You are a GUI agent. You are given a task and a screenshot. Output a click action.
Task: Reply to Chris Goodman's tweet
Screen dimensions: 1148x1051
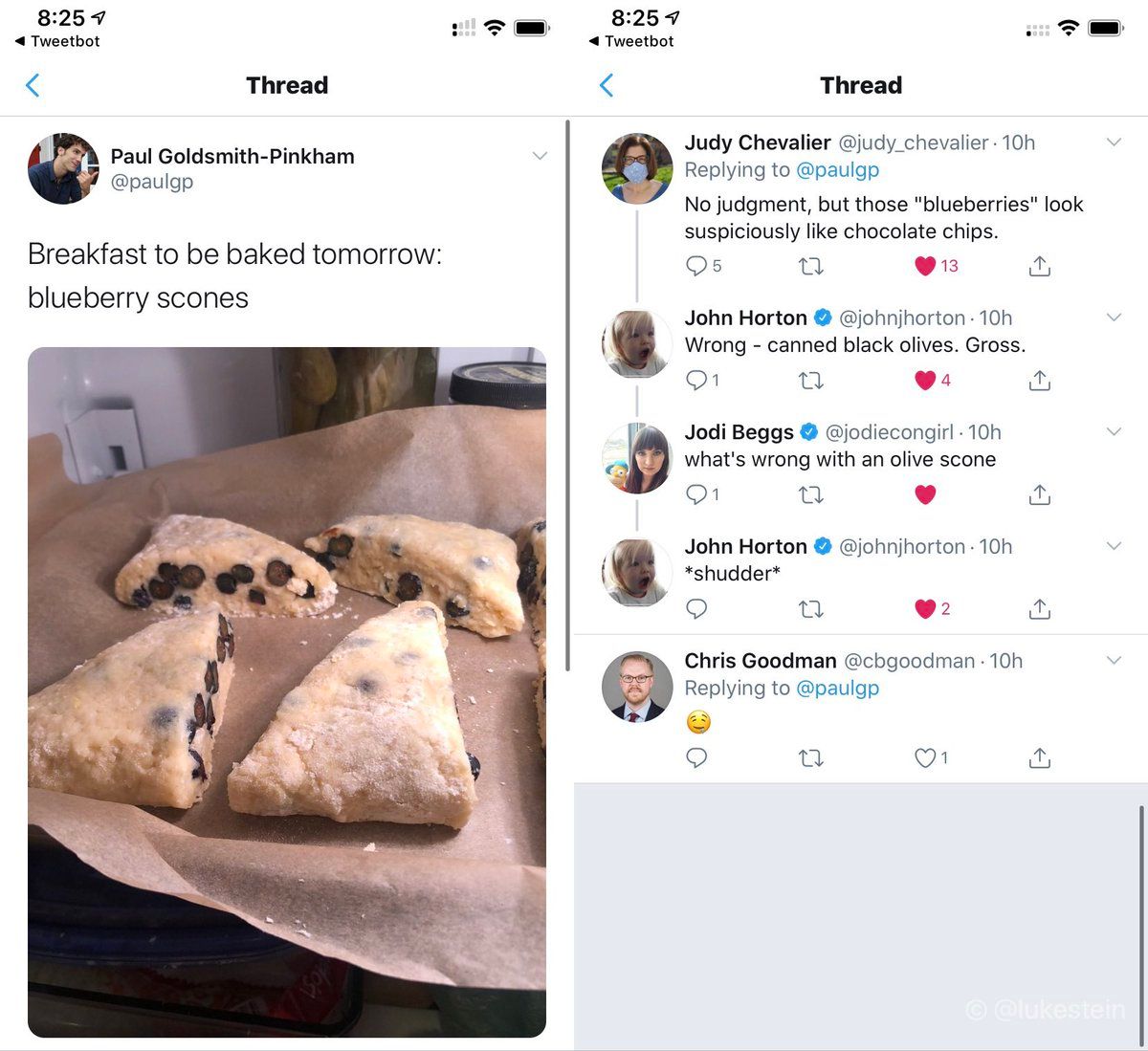pyautogui.click(x=696, y=758)
